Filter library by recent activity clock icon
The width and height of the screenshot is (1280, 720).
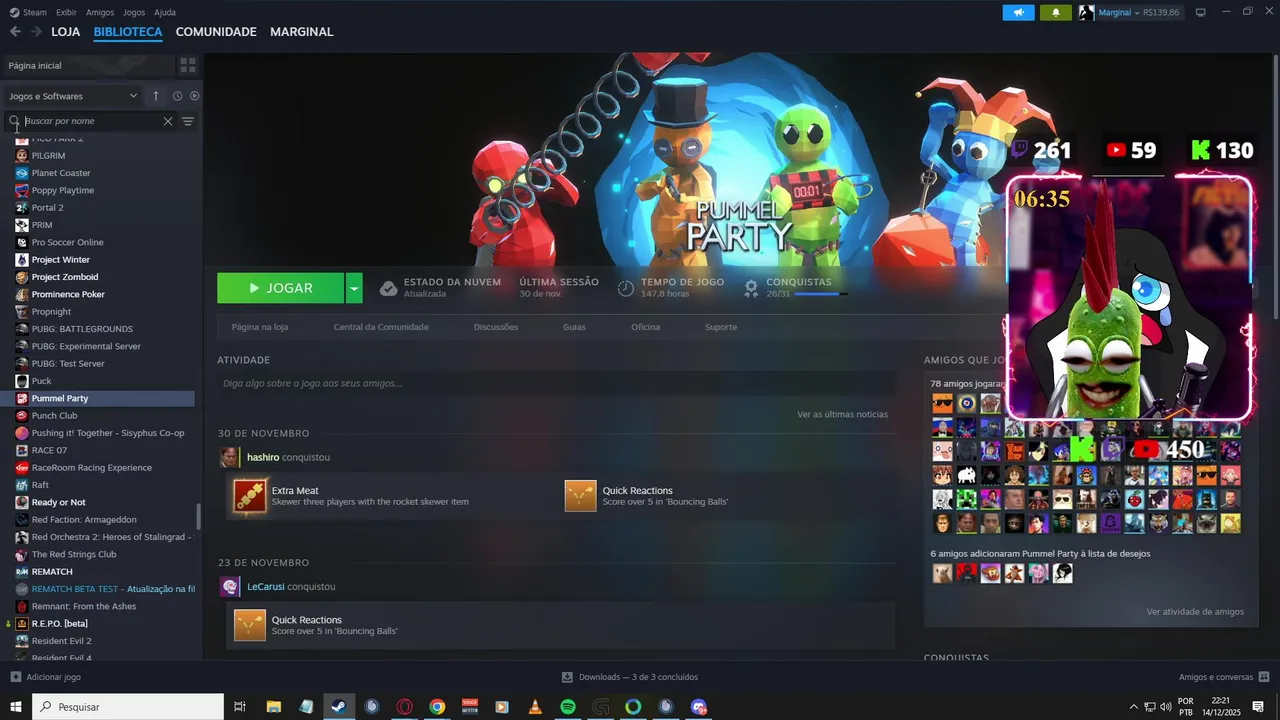pyautogui.click(x=177, y=96)
